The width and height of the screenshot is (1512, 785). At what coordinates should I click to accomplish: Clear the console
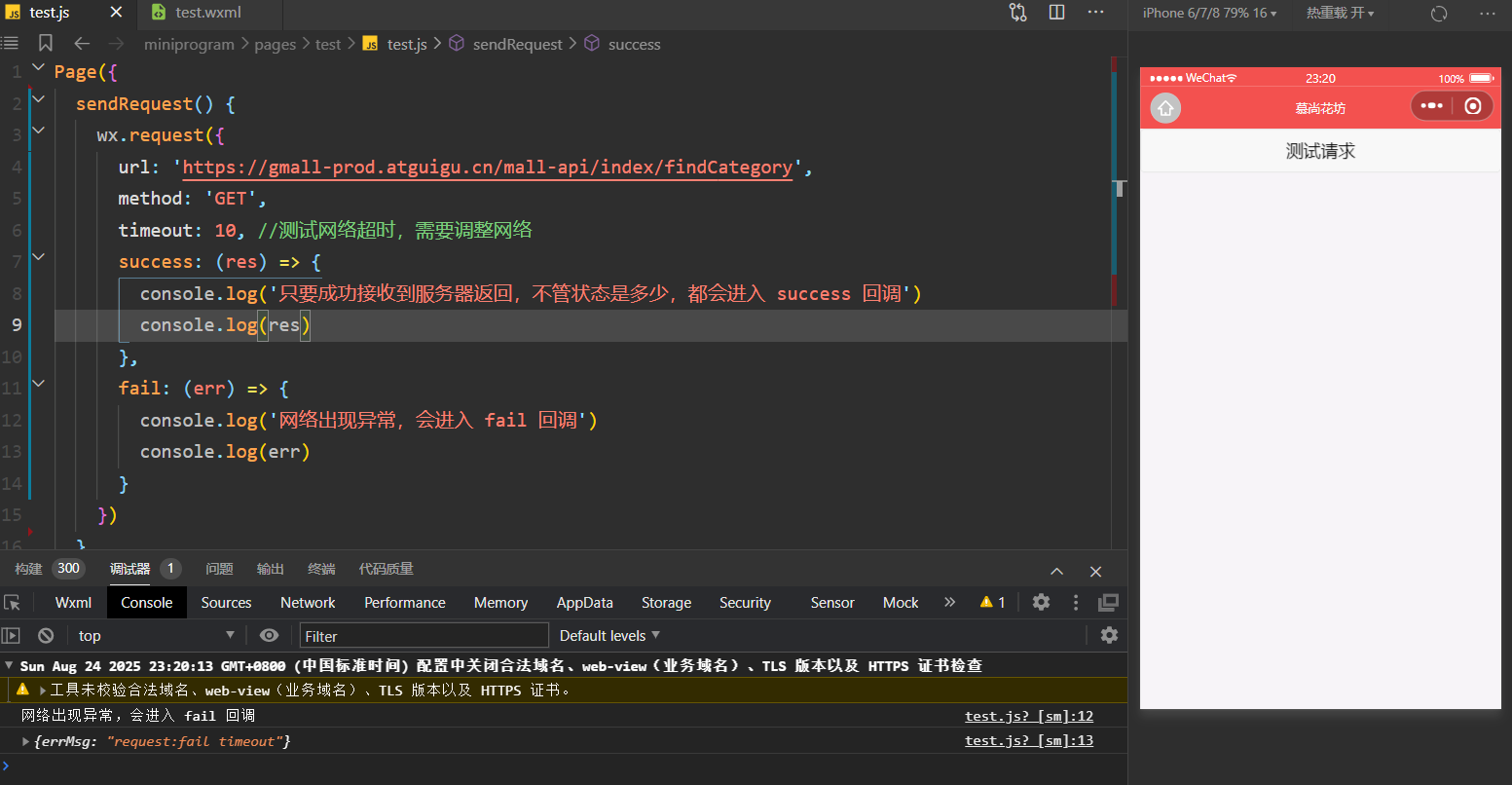46,635
